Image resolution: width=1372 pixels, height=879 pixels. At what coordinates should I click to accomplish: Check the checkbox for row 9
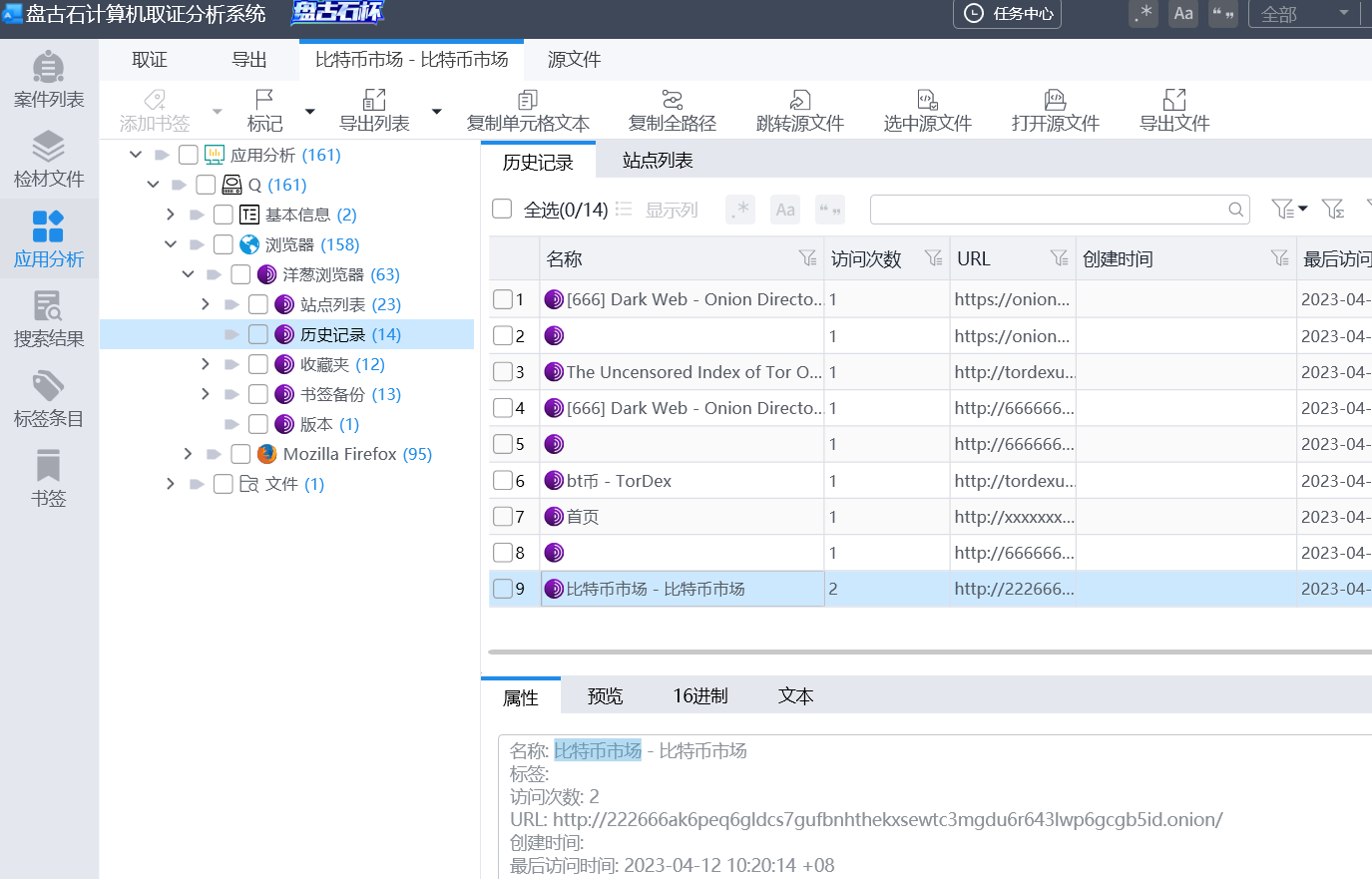tap(503, 589)
